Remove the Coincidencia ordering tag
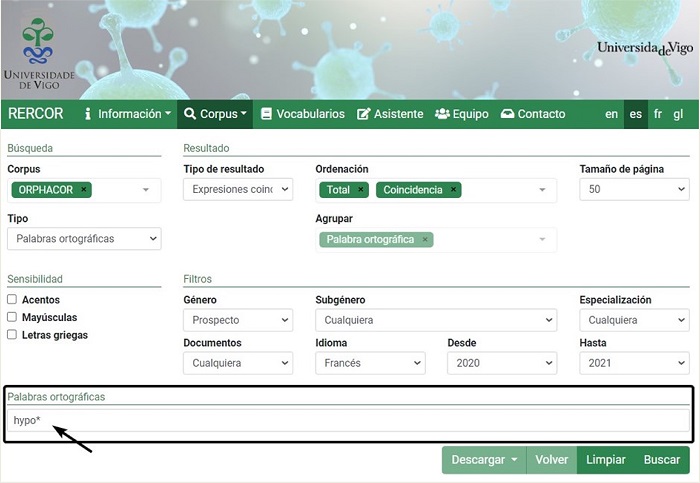 (x=453, y=190)
